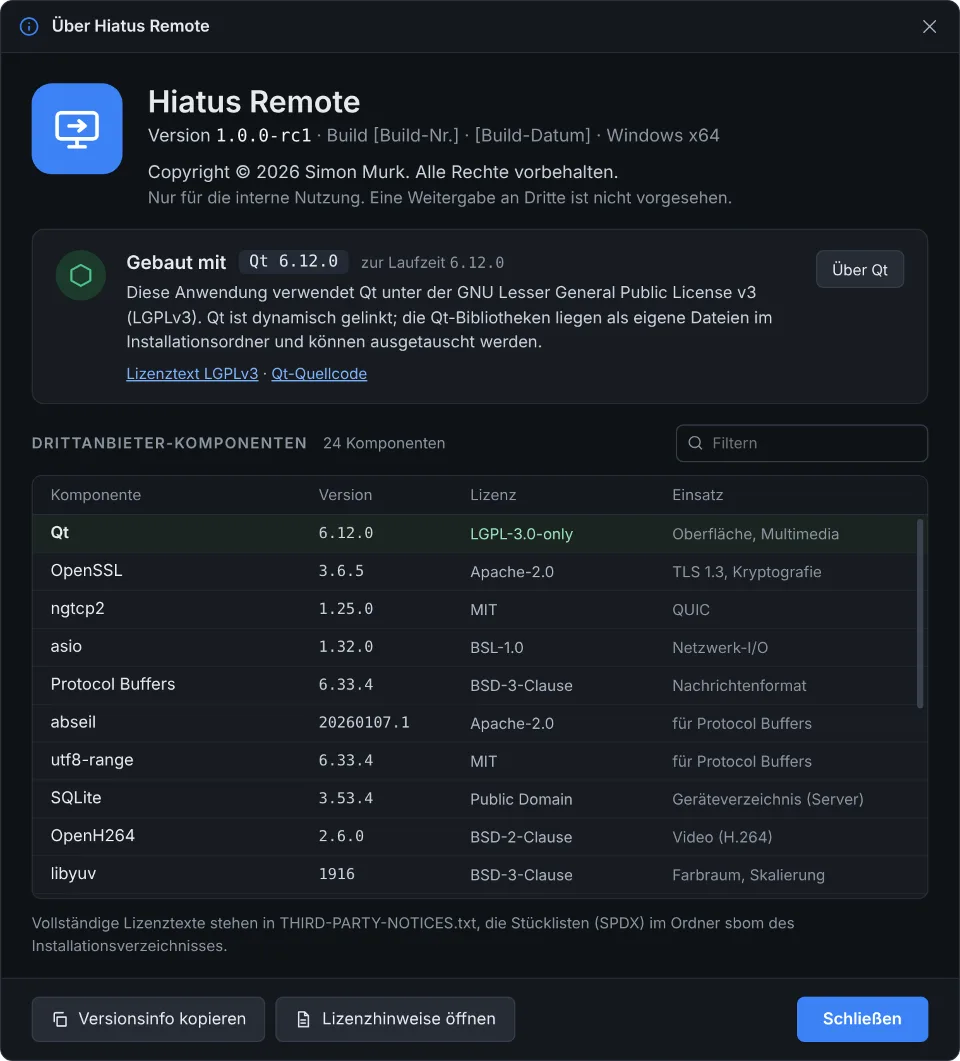The image size is (960, 1061).
Task: Click the zur Laufzeit 6.12.0 text
Action: [x=432, y=263]
